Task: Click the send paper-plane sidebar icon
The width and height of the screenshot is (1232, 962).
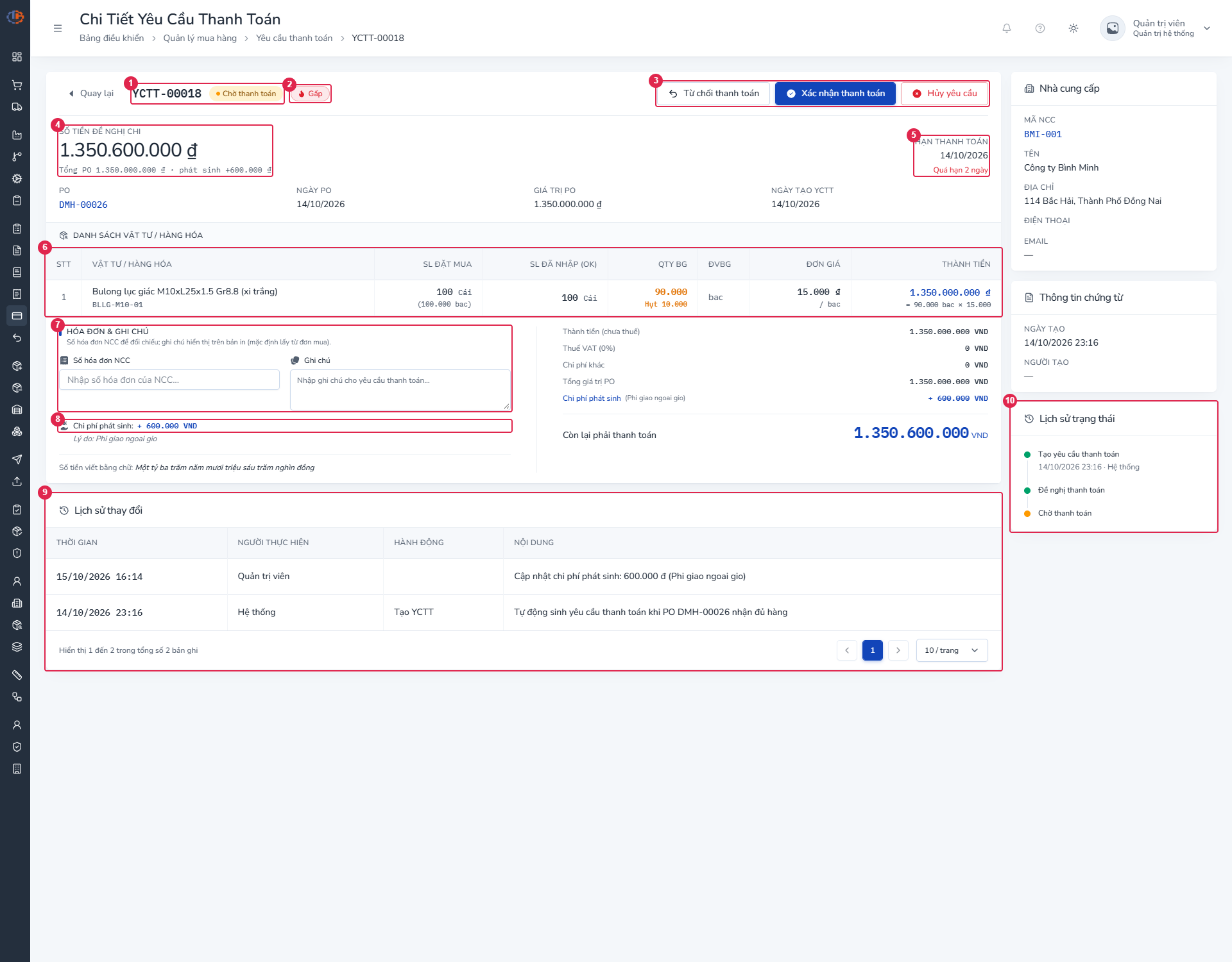Action: pyautogui.click(x=17, y=459)
